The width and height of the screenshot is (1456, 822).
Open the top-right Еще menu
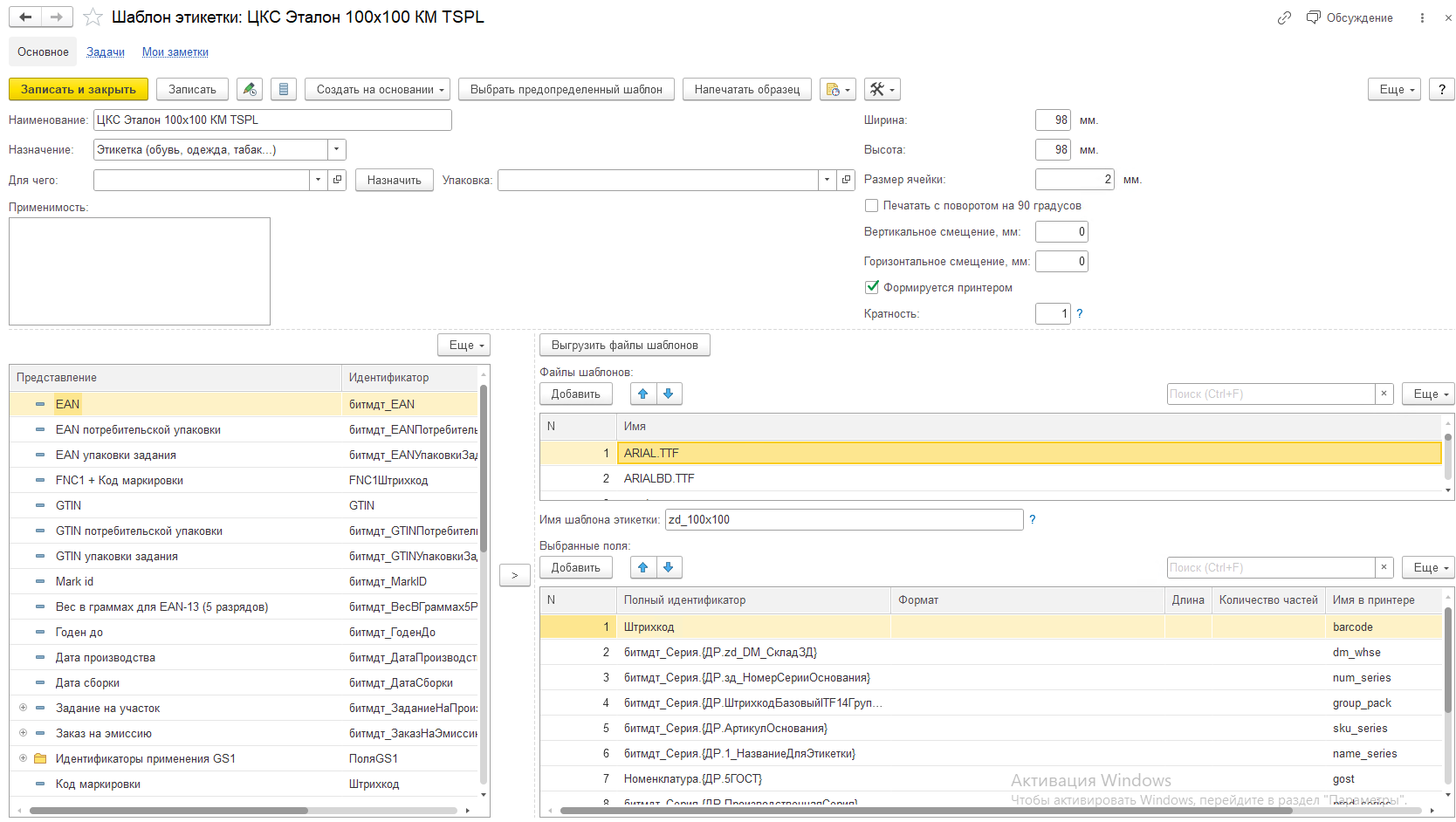click(1394, 89)
